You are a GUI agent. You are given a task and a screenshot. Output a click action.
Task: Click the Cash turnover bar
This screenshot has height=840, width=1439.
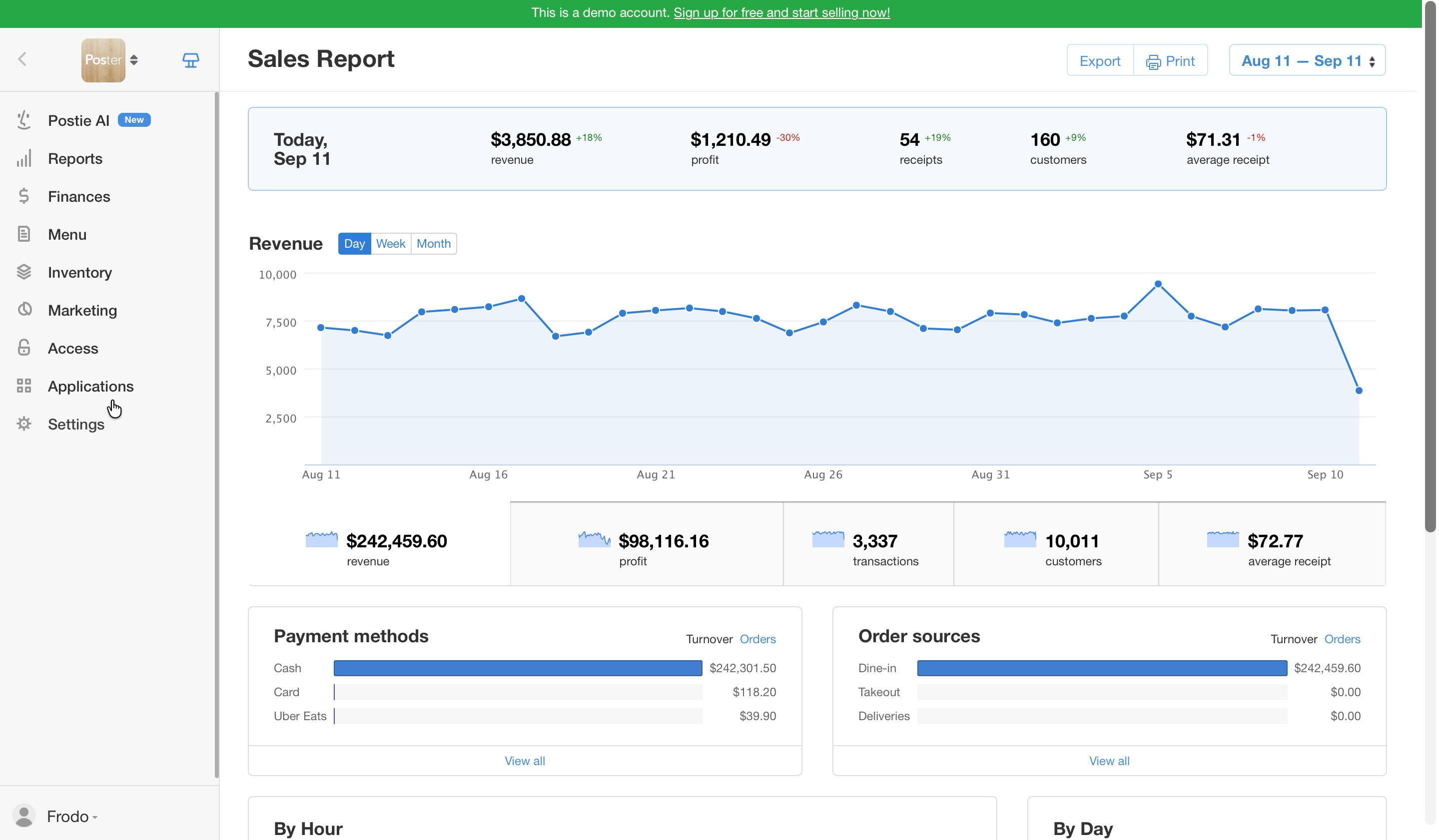[518, 668]
